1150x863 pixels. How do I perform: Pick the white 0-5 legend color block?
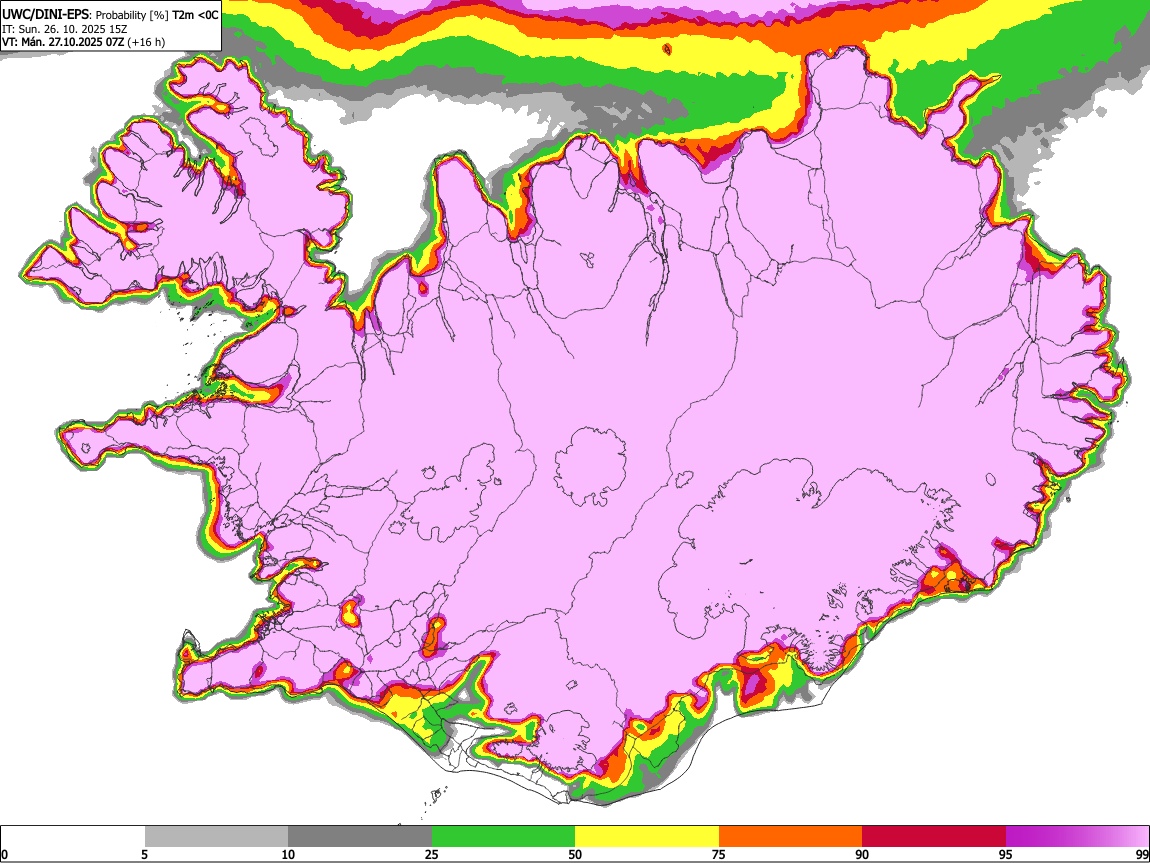point(73,837)
